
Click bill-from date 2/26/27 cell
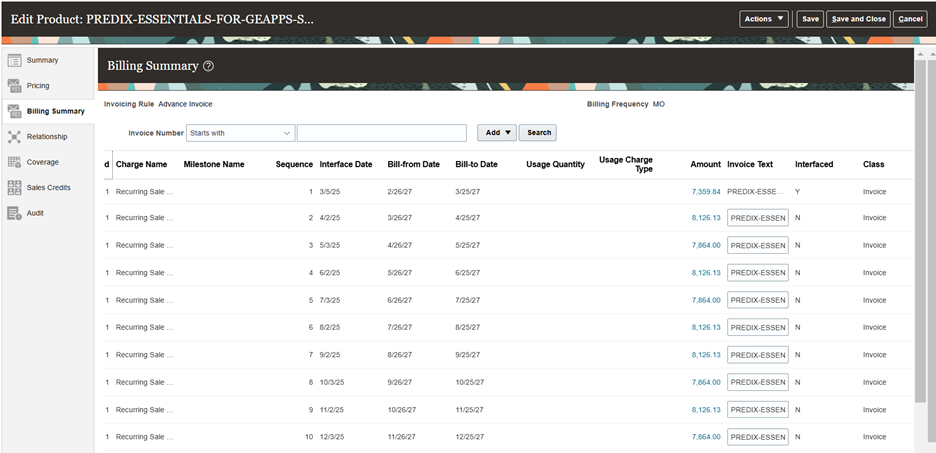399,192
